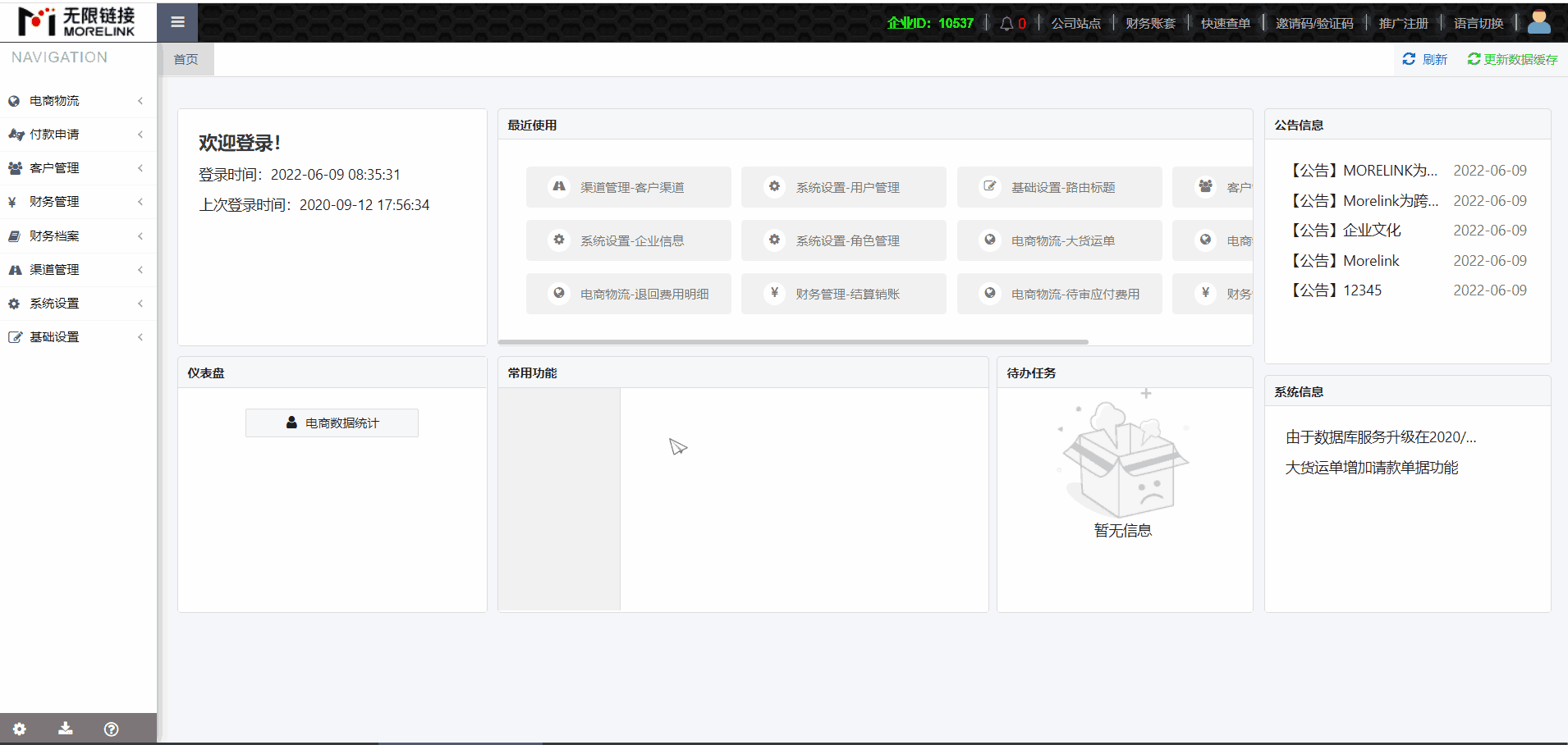
Task: Open the 【公告】Morelink announcement
Action: pos(1343,261)
